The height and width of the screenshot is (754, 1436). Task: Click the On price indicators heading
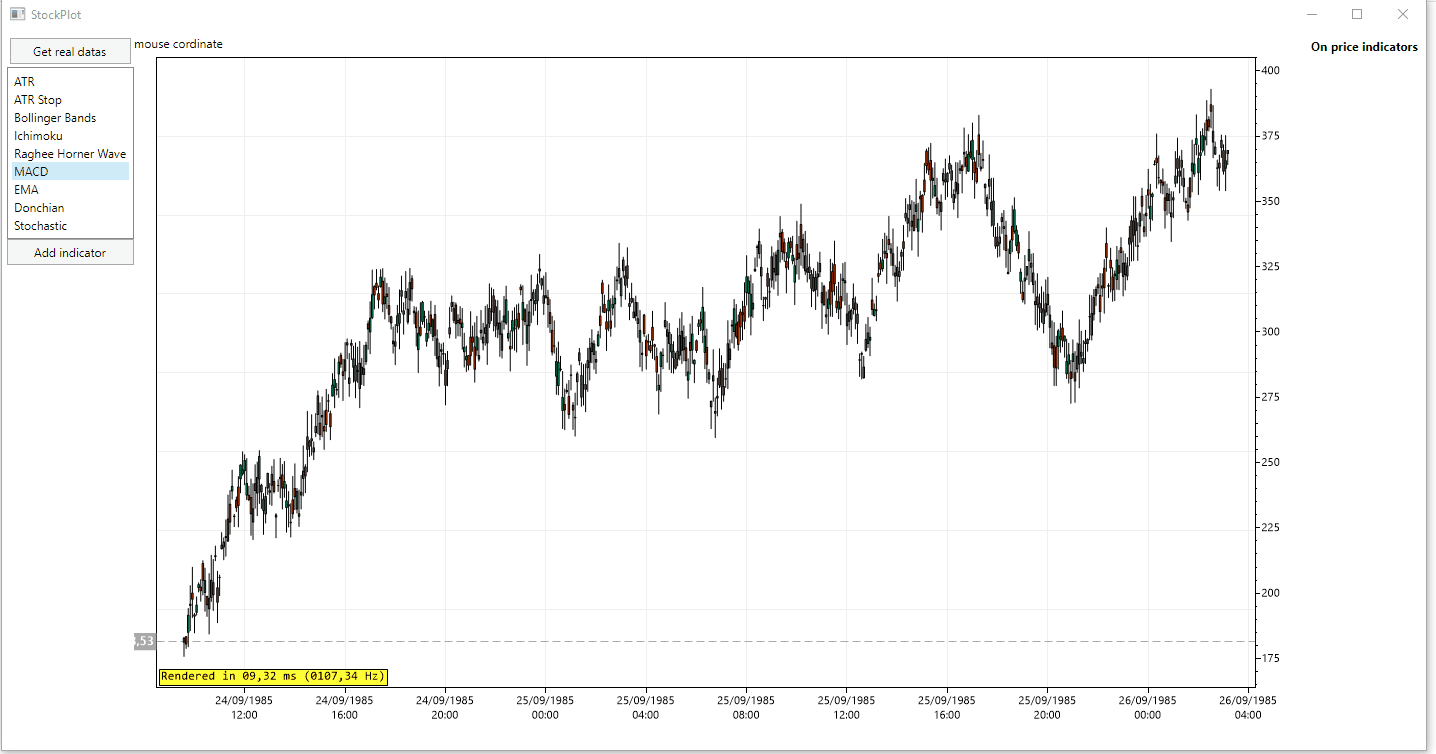click(1364, 47)
